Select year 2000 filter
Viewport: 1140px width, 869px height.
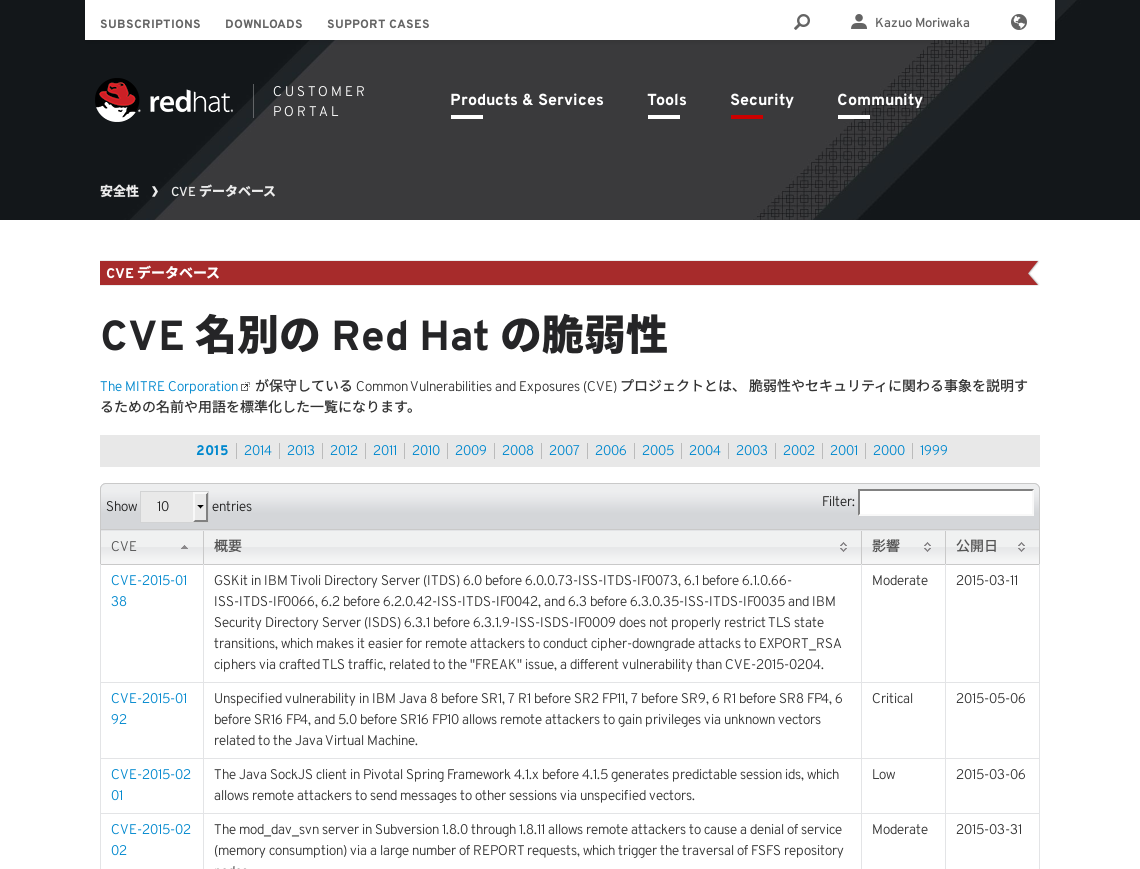click(x=889, y=450)
